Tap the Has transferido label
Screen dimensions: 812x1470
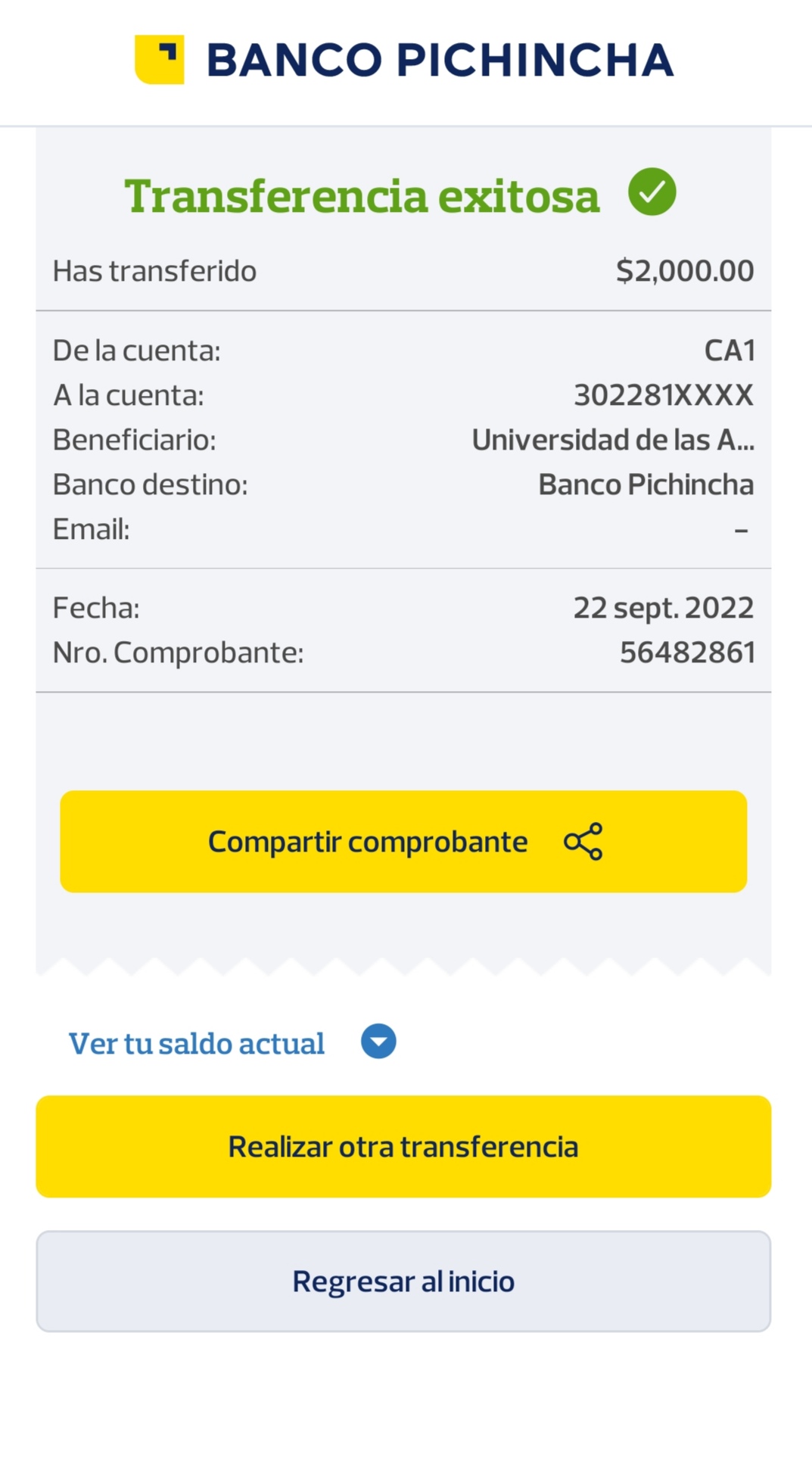(x=154, y=271)
